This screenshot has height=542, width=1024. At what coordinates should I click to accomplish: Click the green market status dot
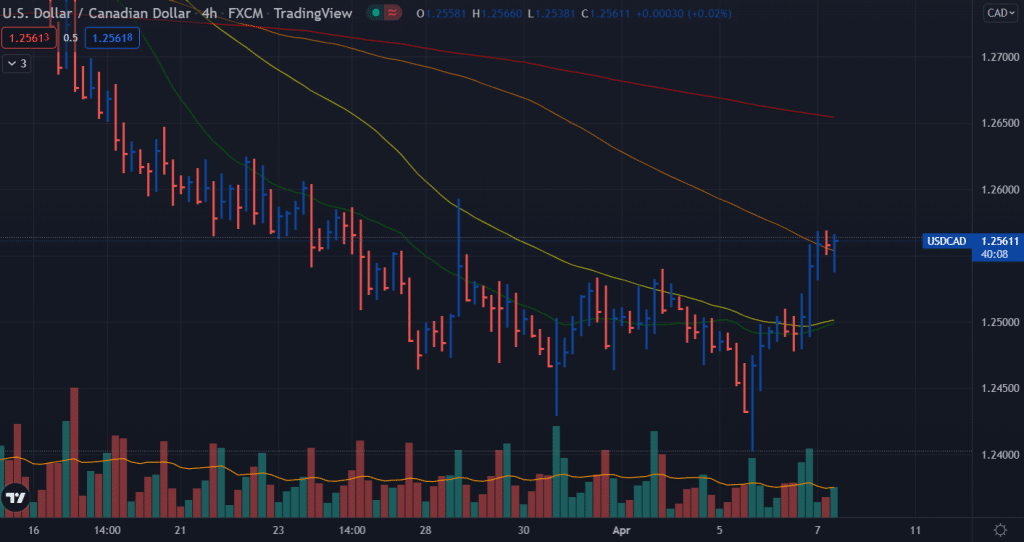375,12
